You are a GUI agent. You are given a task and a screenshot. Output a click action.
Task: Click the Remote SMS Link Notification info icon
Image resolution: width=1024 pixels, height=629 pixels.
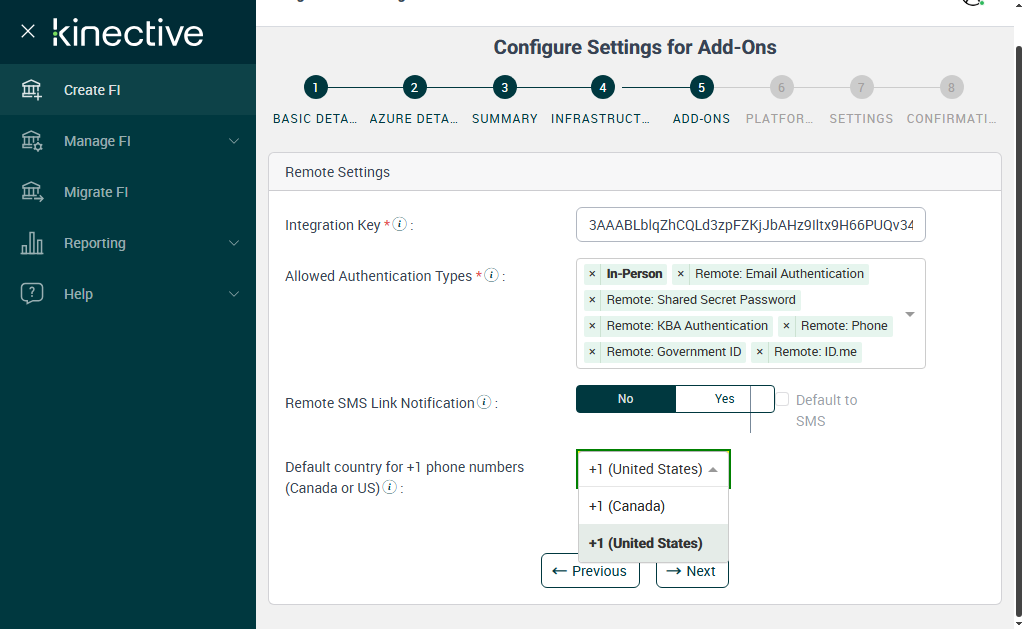tap(484, 402)
